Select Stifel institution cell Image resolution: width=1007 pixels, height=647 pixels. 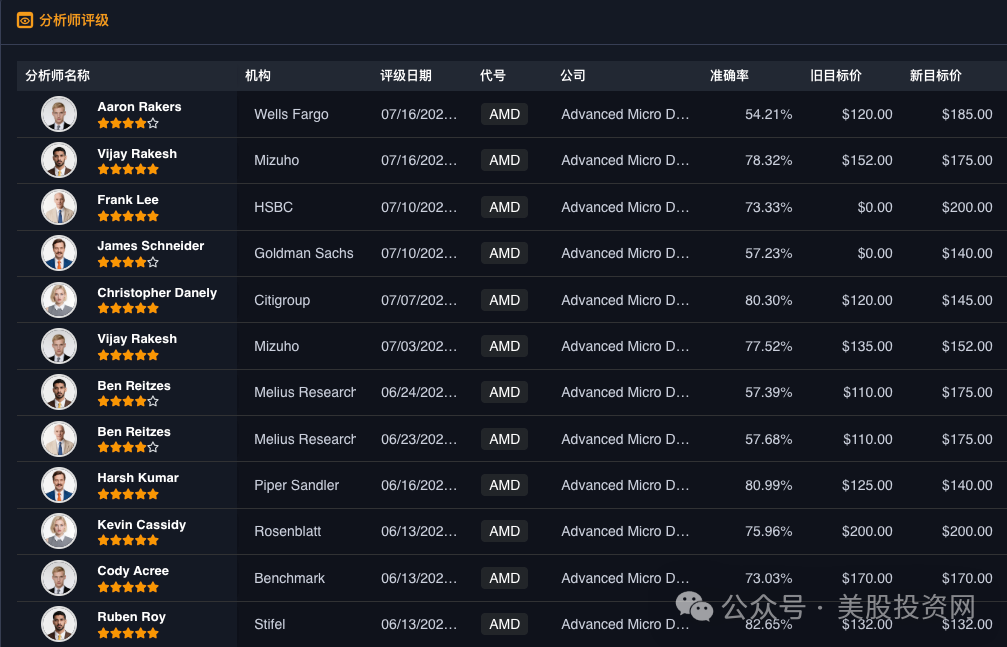pos(270,624)
